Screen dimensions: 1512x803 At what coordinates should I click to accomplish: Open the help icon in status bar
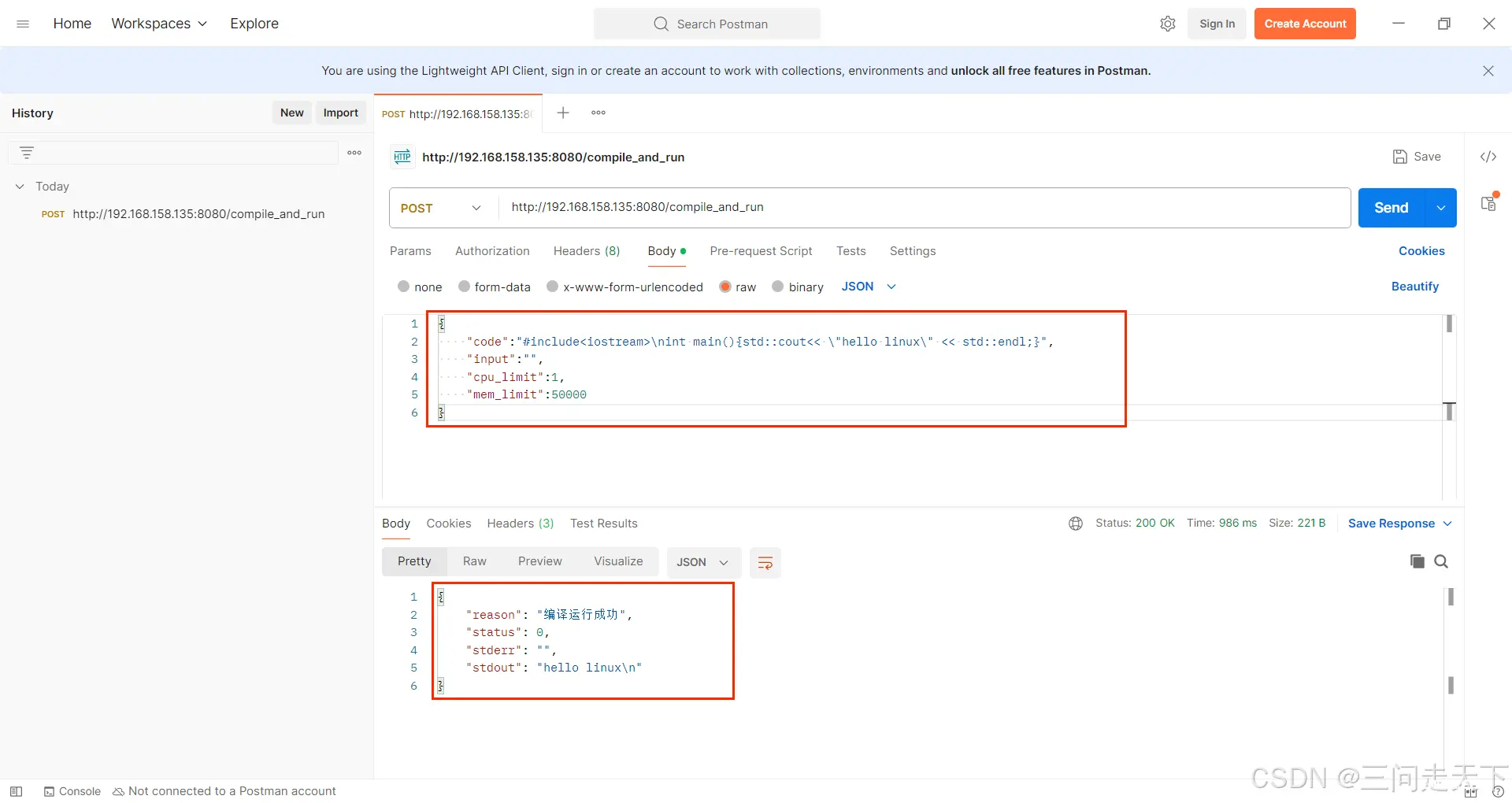point(1498,792)
